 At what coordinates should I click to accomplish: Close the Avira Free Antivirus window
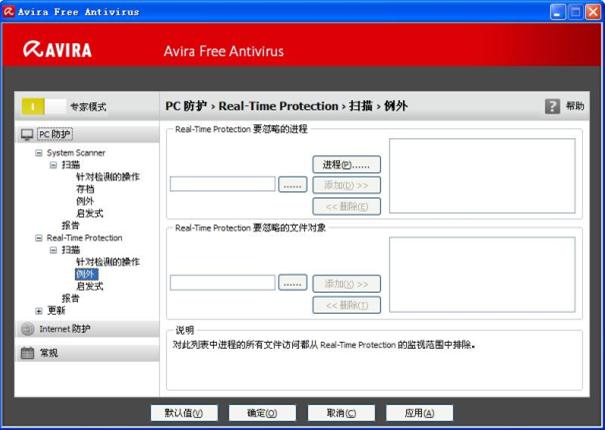point(593,12)
